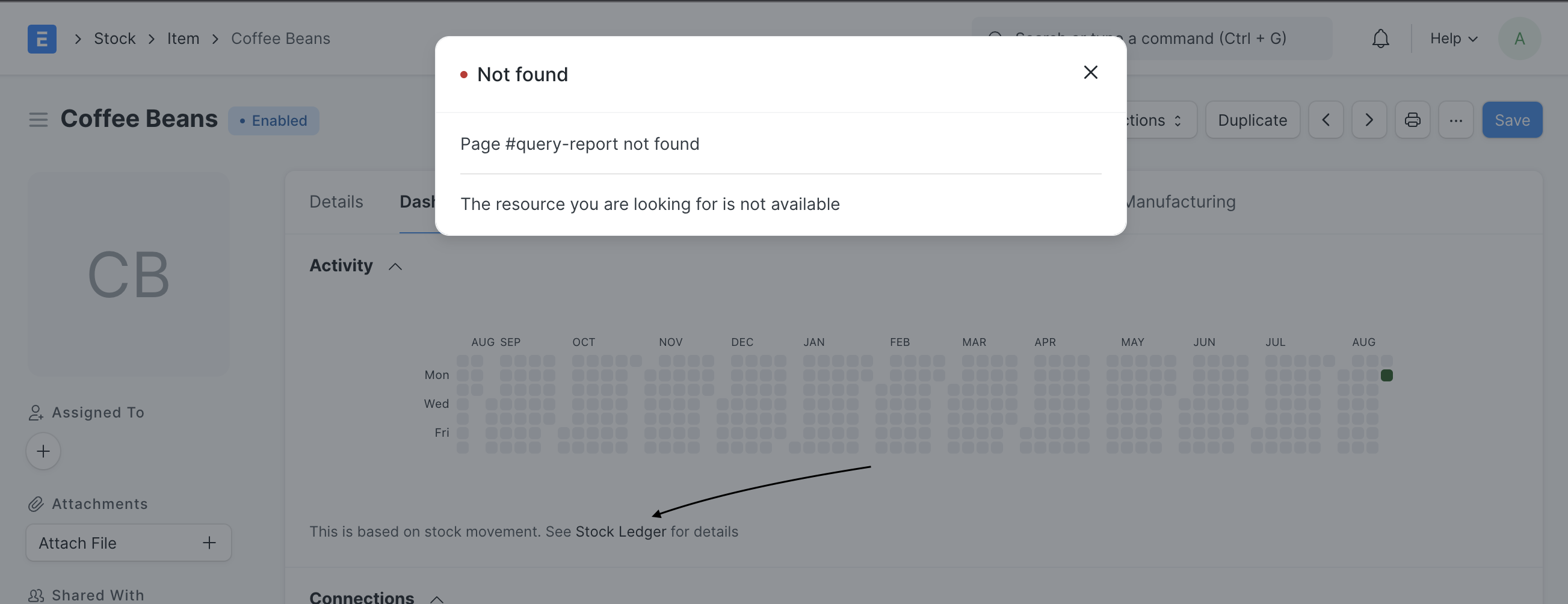Viewport: 1568px width, 604px height.
Task: Toggle the sidebar with hamburger icon
Action: (x=38, y=119)
